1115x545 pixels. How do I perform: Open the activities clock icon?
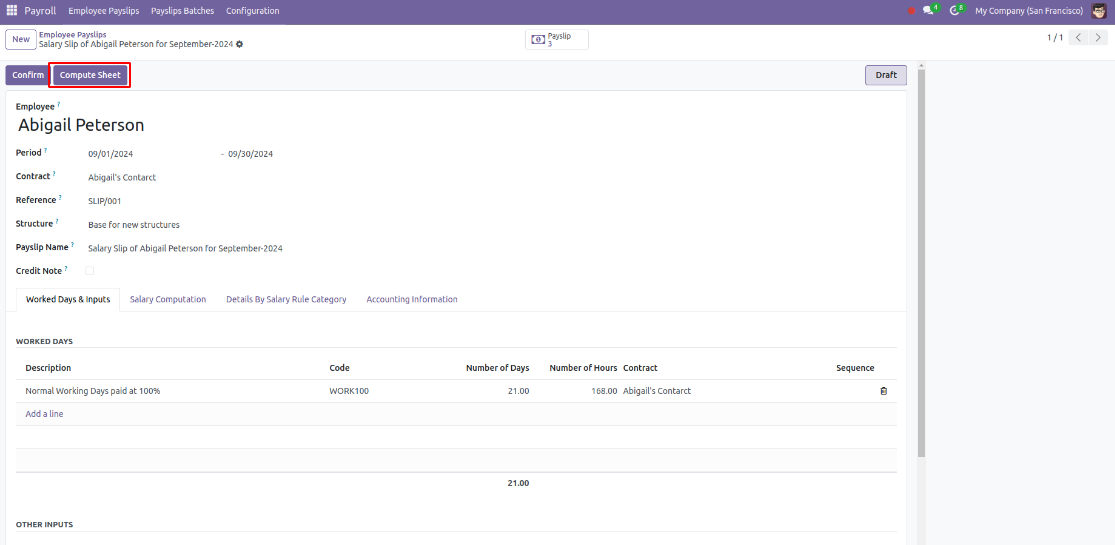point(956,11)
